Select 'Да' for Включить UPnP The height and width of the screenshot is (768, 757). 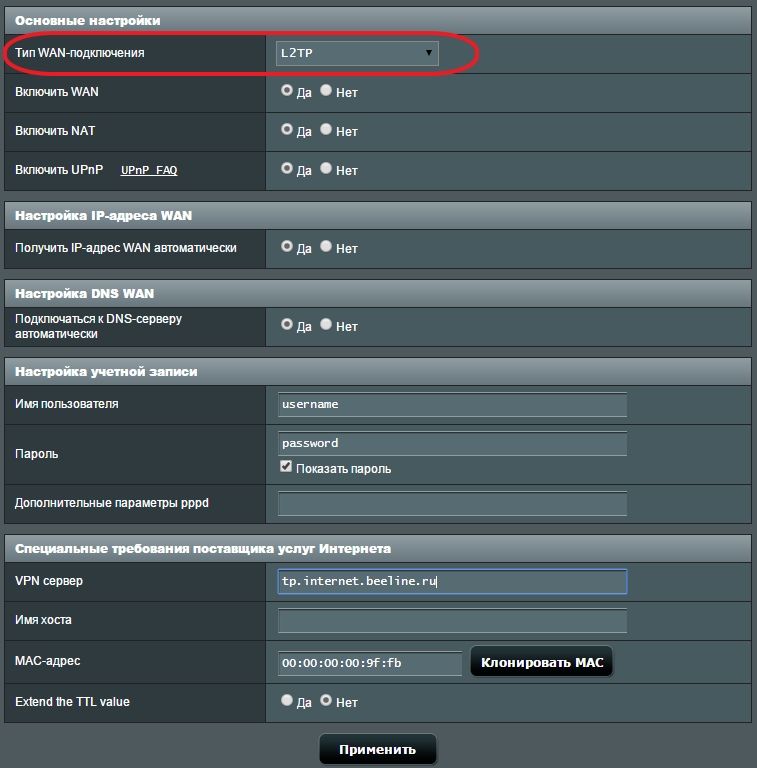(287, 169)
